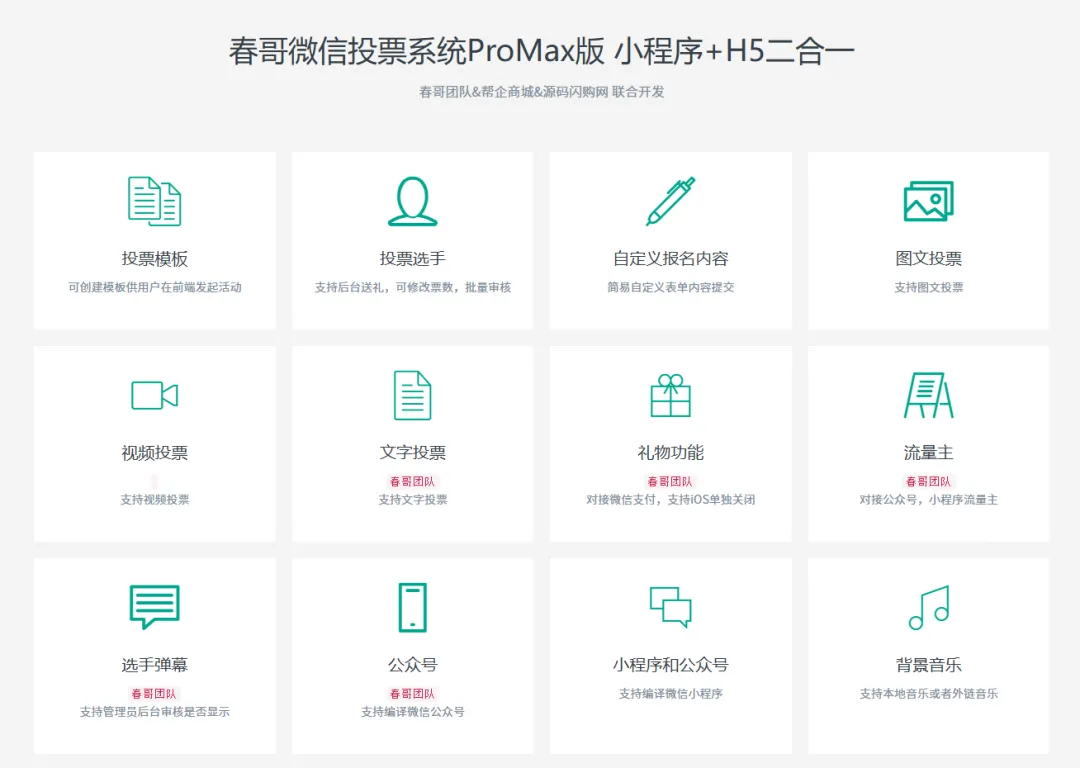Viewport: 1080px width, 768px height.
Task: Click the subtitle 春哥团队&帮企商城&源码闪购网 联合开发
Action: pyautogui.click(x=541, y=92)
